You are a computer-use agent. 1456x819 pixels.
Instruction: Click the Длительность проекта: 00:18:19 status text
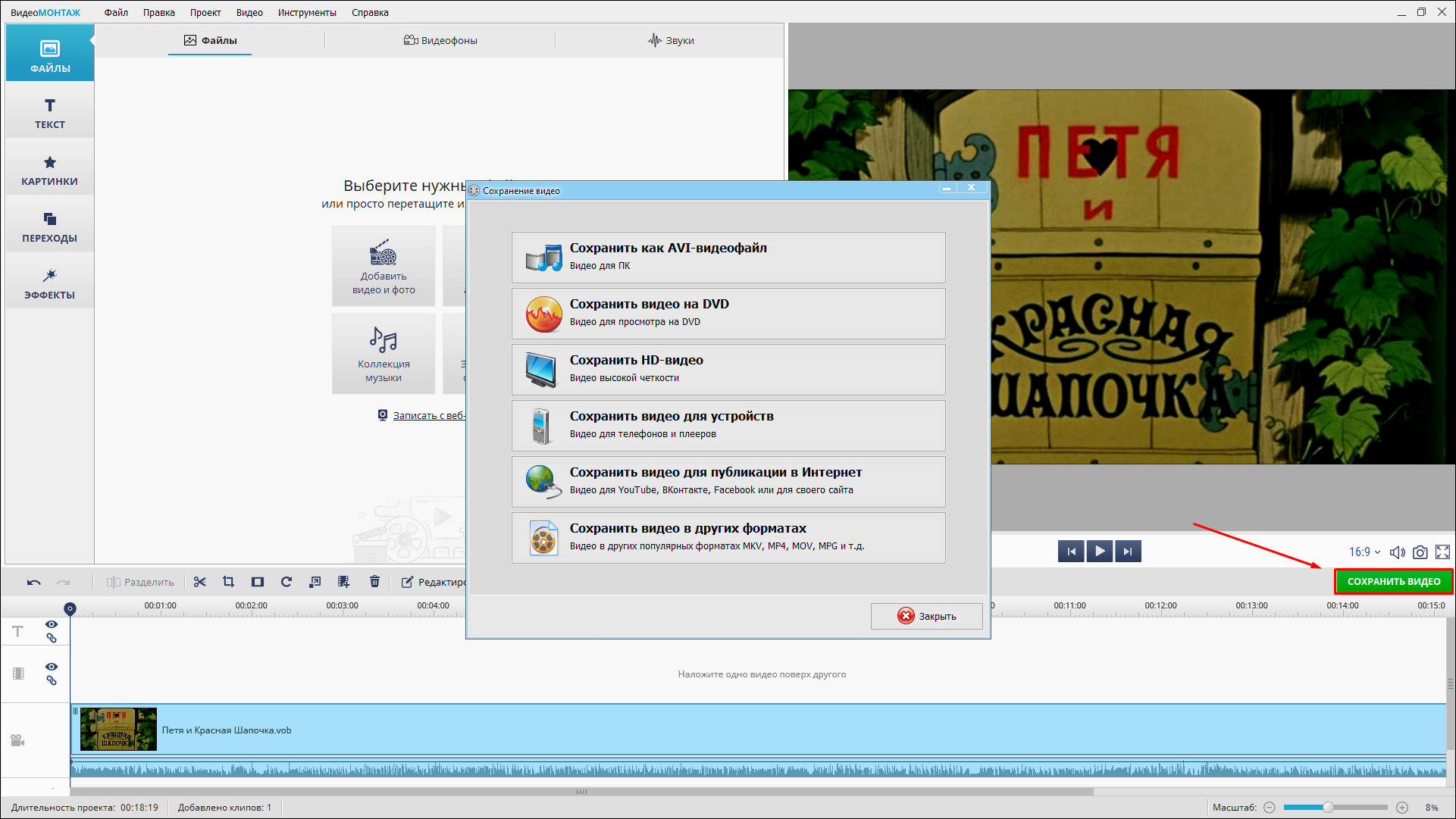(x=85, y=808)
